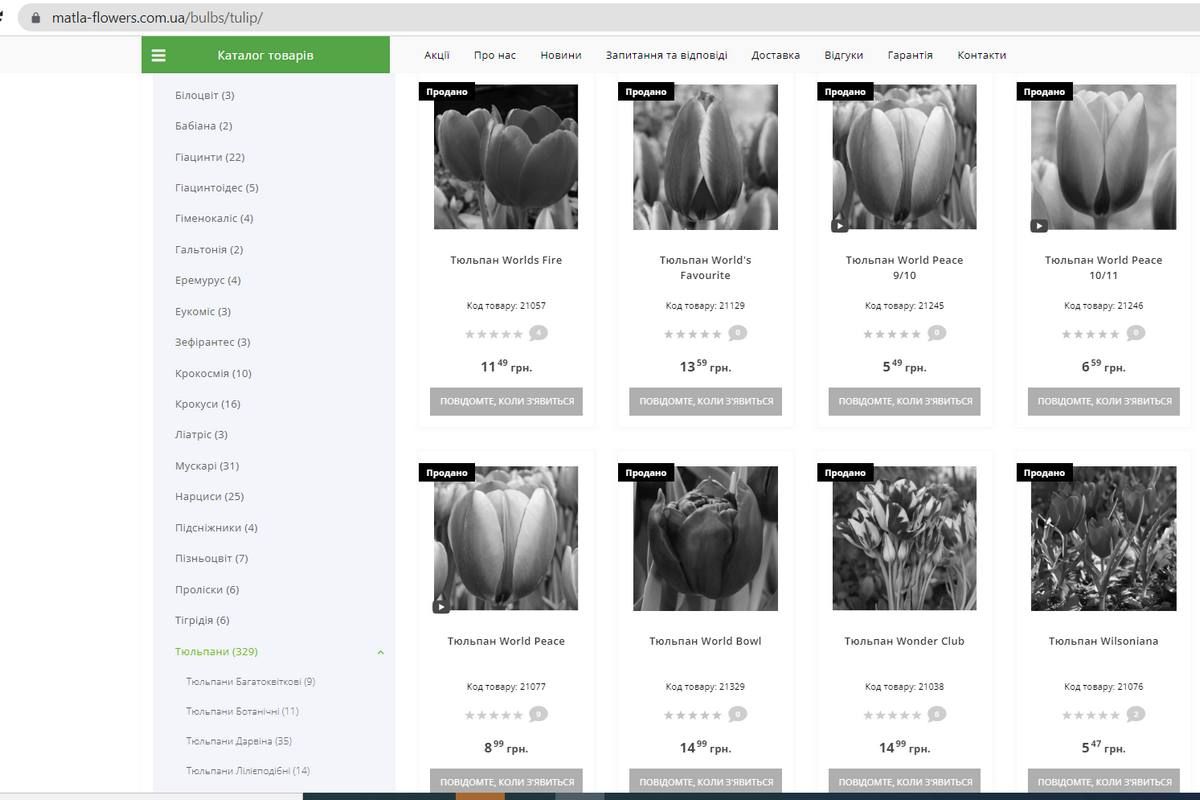Select Тюльпани Дарвіна (35) subcategory

pos(238,741)
